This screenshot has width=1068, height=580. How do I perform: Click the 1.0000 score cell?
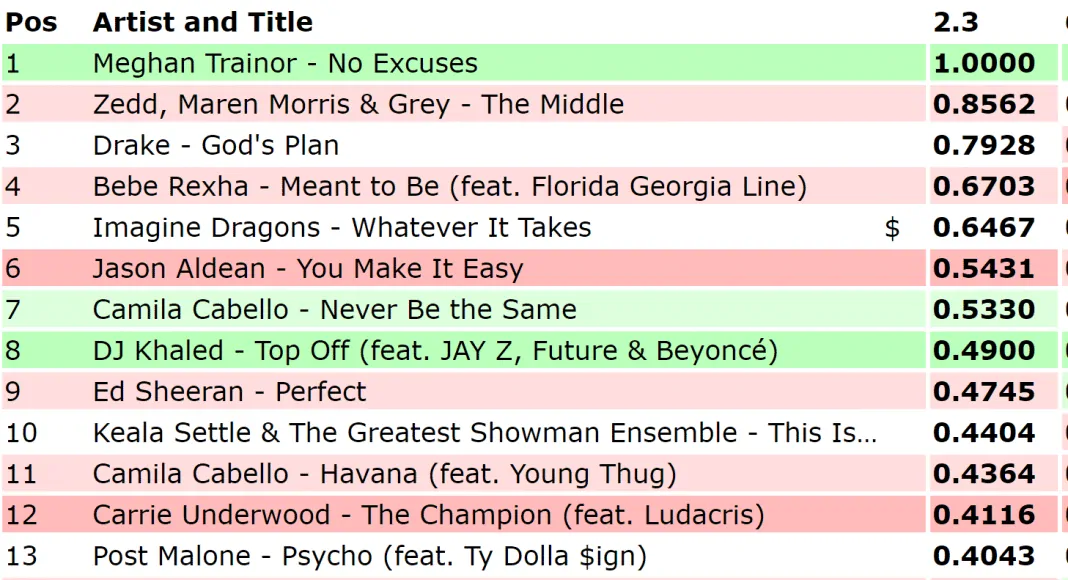coord(984,64)
